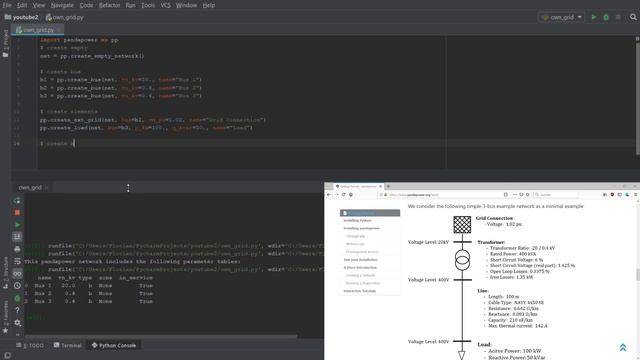Open console command history clock icon
The height and width of the screenshot is (360, 640).
pos(17,286)
